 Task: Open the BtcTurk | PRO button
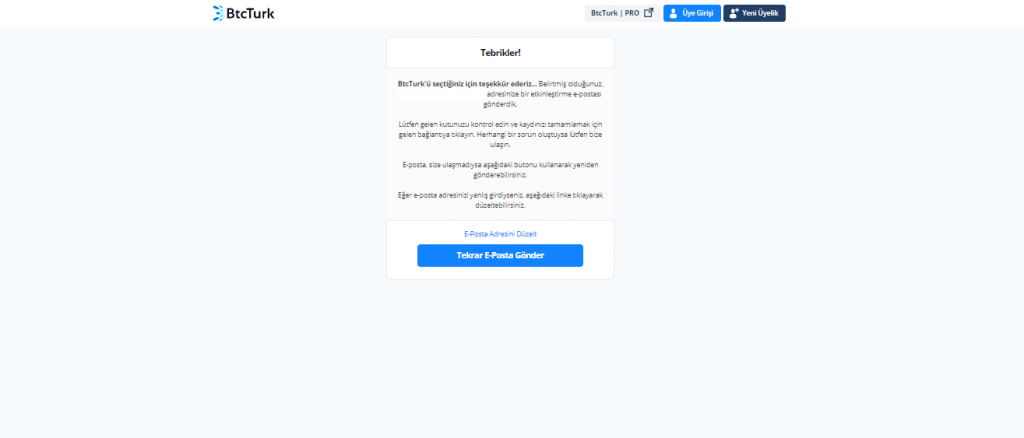coord(622,13)
